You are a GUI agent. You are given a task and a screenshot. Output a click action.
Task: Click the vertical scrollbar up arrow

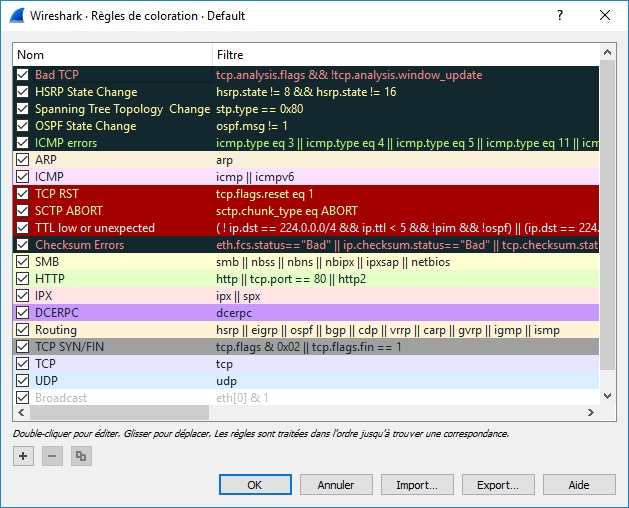[x=607, y=52]
